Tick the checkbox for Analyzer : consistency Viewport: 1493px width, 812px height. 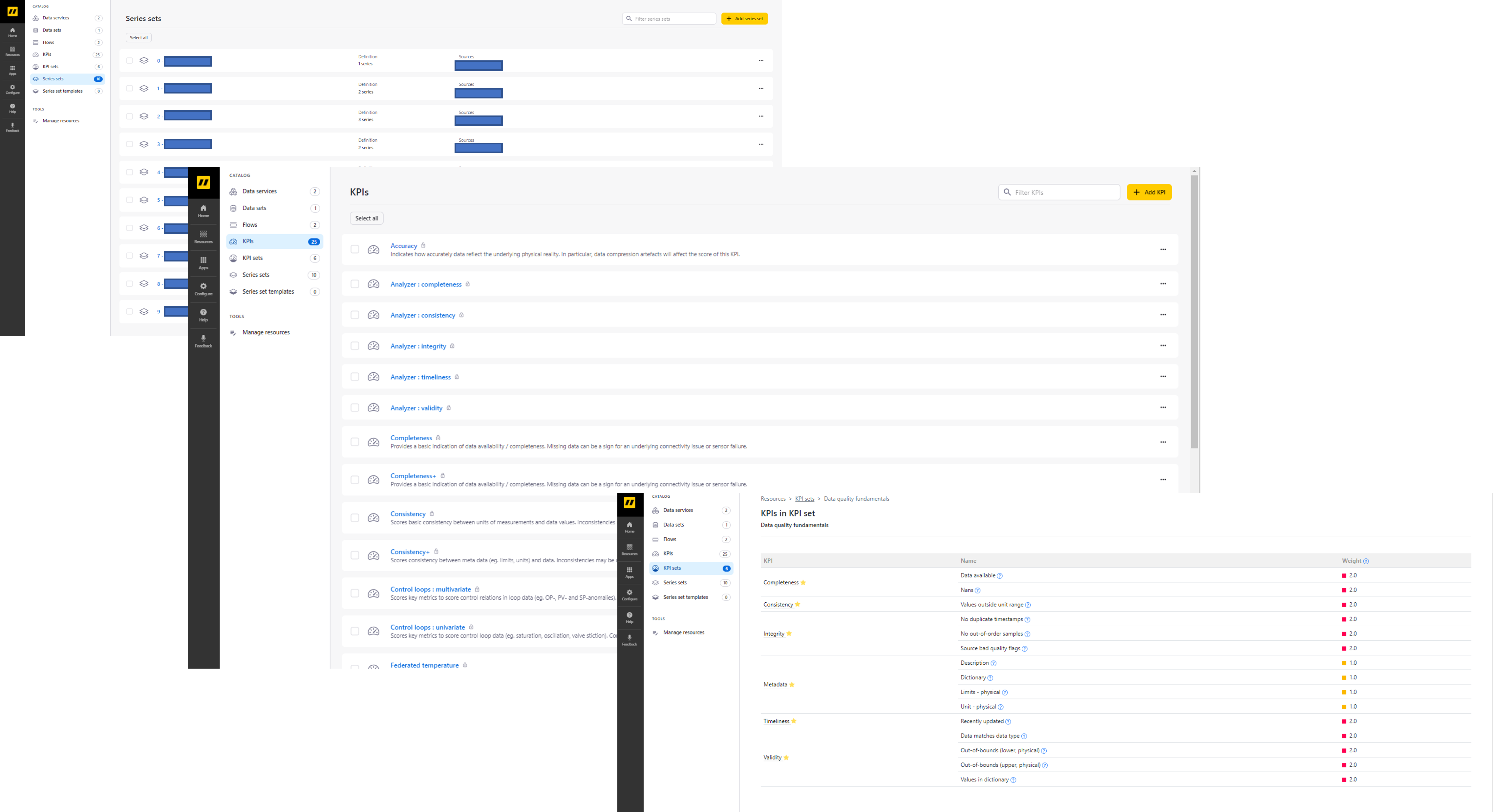coord(355,315)
